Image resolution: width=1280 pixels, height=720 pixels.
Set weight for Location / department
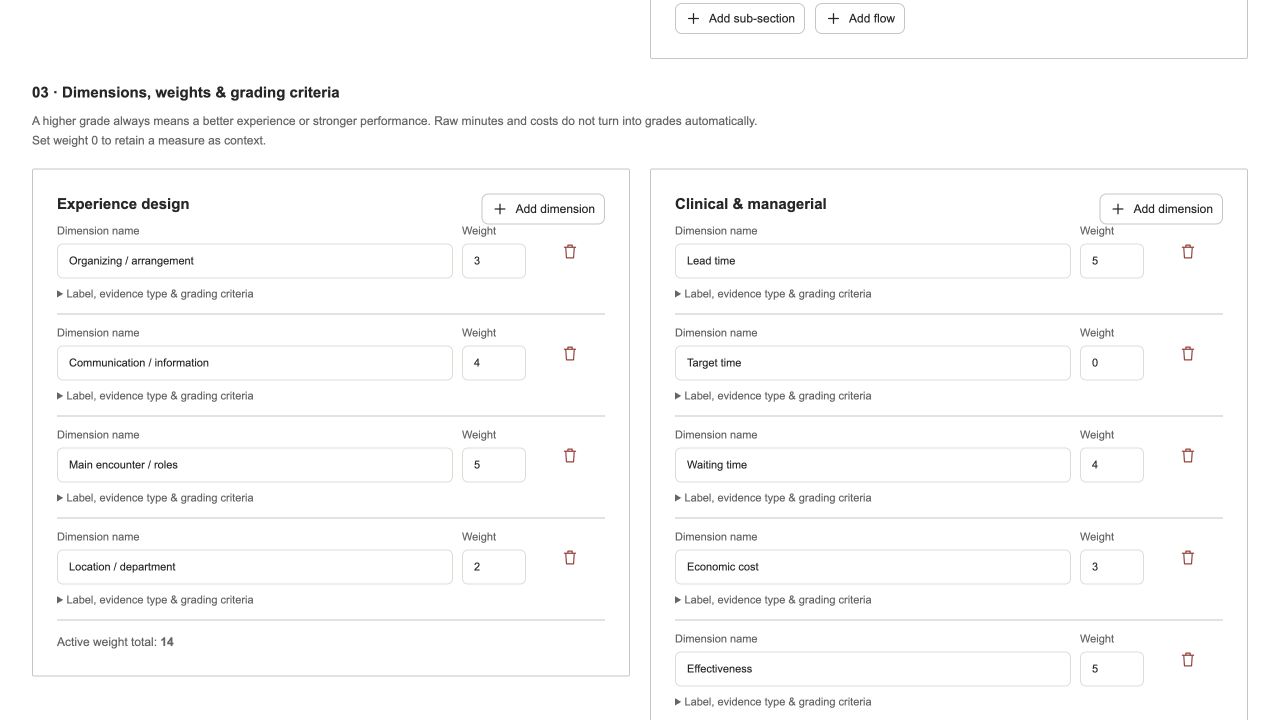tap(494, 567)
